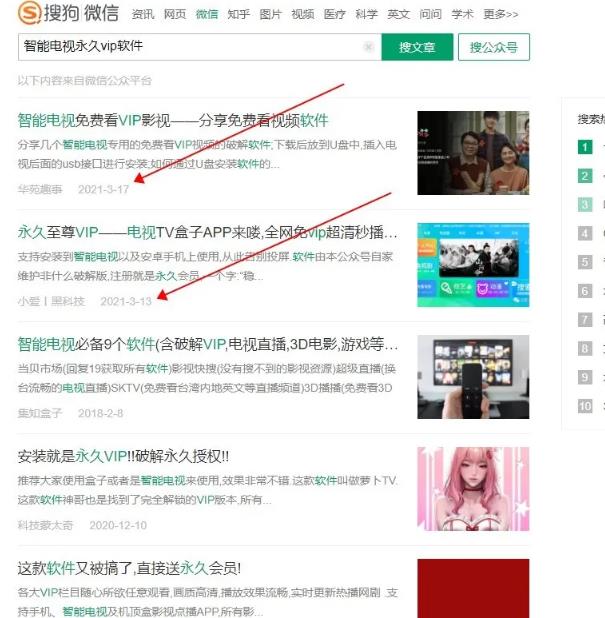Image resolution: width=605 pixels, height=618 pixels.
Task: Click hot search rank 1 badge
Action: 585,147
